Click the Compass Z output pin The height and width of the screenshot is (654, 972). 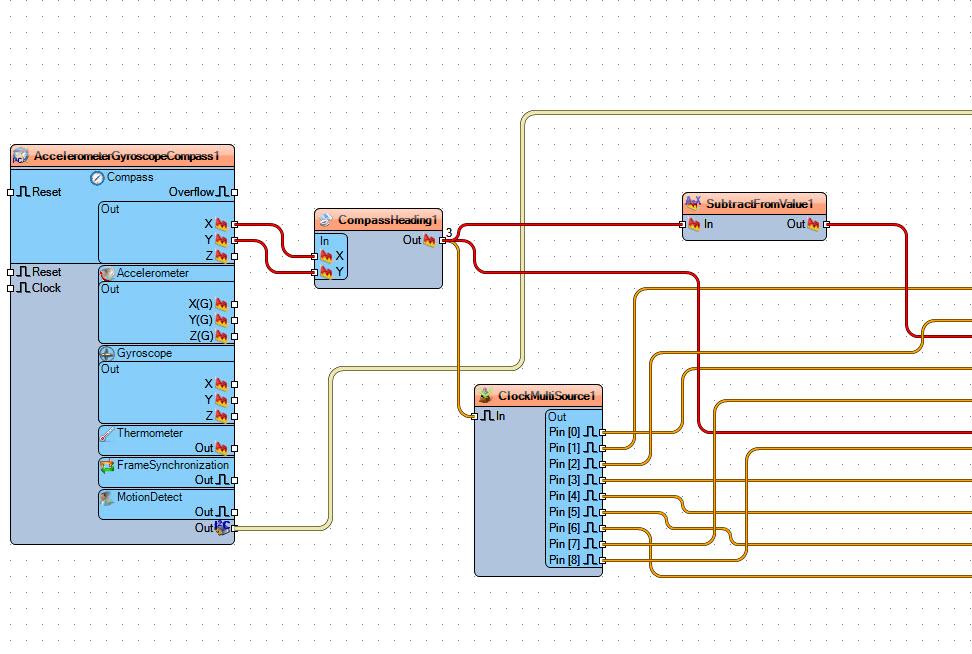234,256
